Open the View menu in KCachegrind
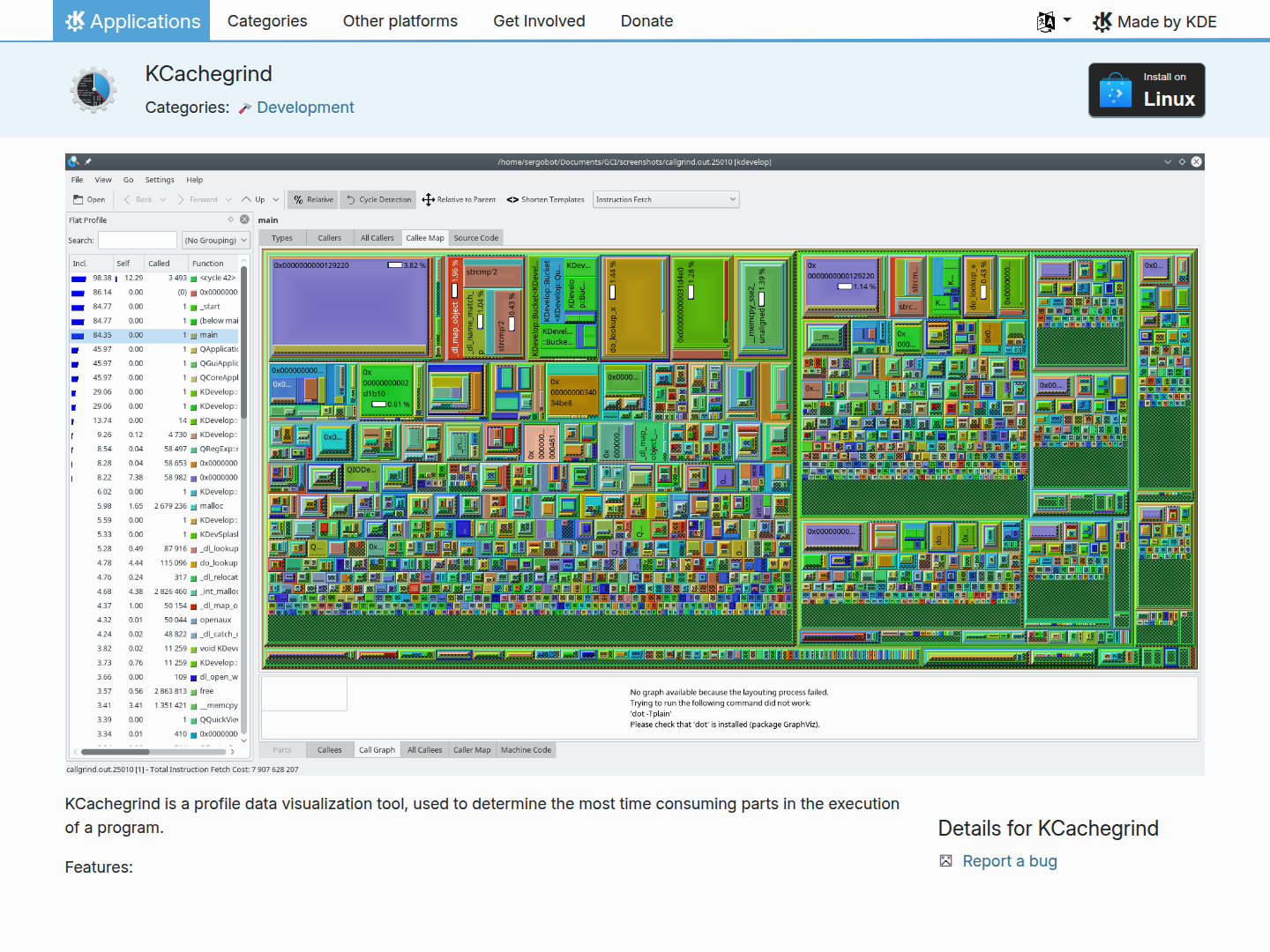Screen dimensions: 1270x952 pos(103,180)
